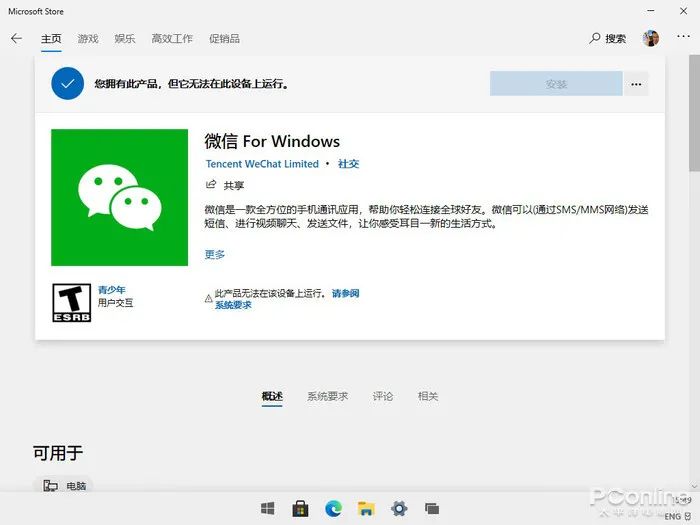Open the 社交 category link
Viewport: 700px width, 525px height.
[x=349, y=164]
